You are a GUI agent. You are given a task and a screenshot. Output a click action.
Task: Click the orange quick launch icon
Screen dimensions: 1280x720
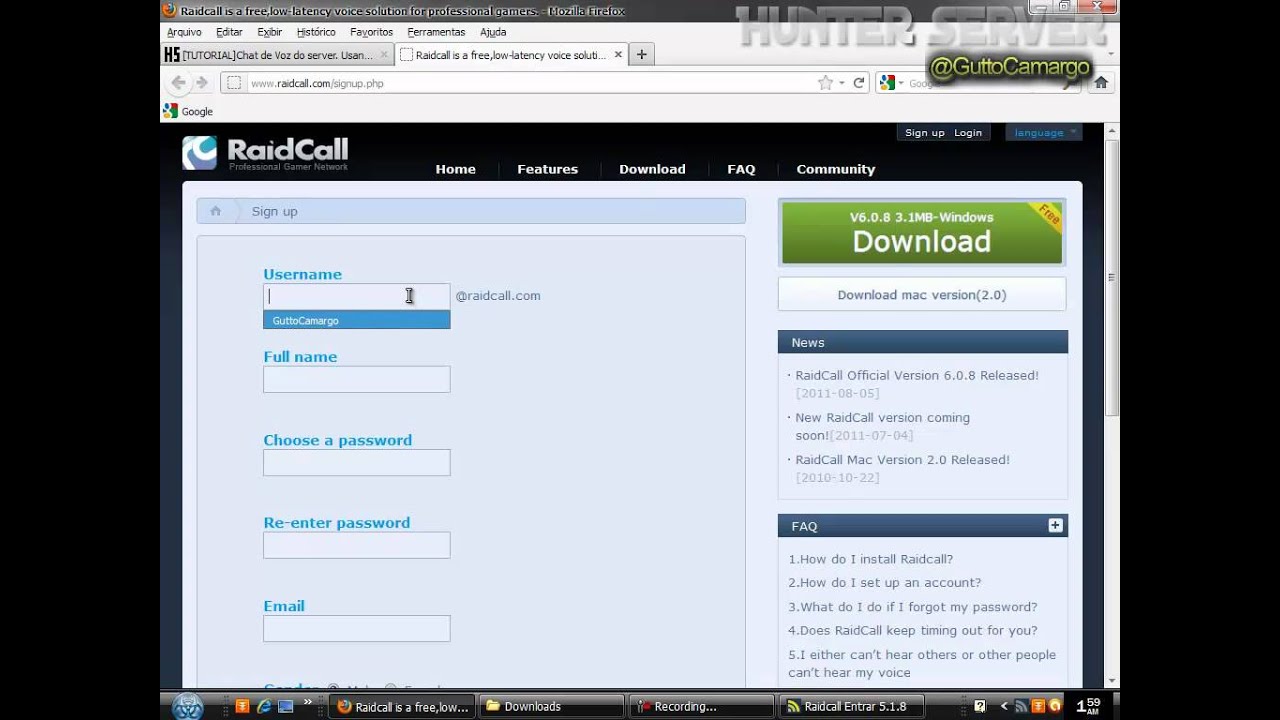(242, 706)
